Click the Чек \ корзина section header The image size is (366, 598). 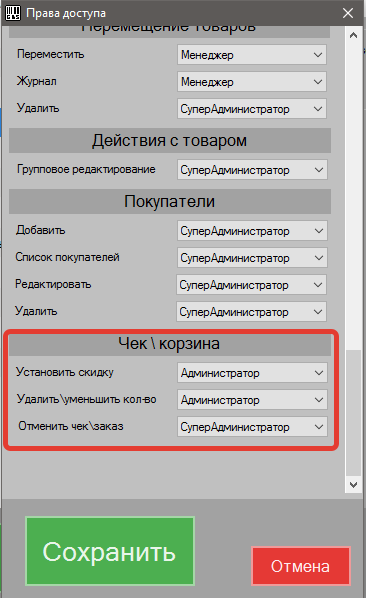pos(170,344)
